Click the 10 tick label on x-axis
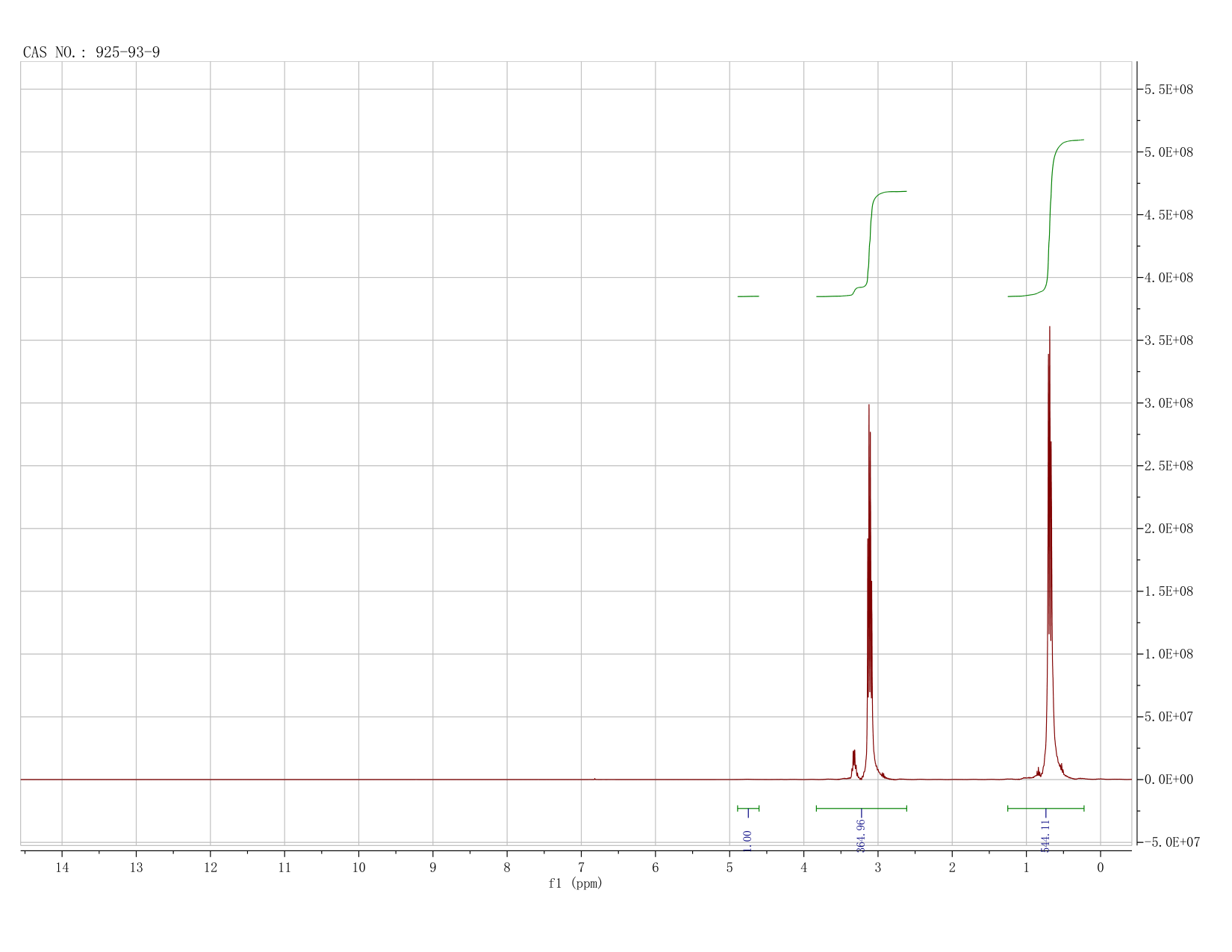 point(358,867)
